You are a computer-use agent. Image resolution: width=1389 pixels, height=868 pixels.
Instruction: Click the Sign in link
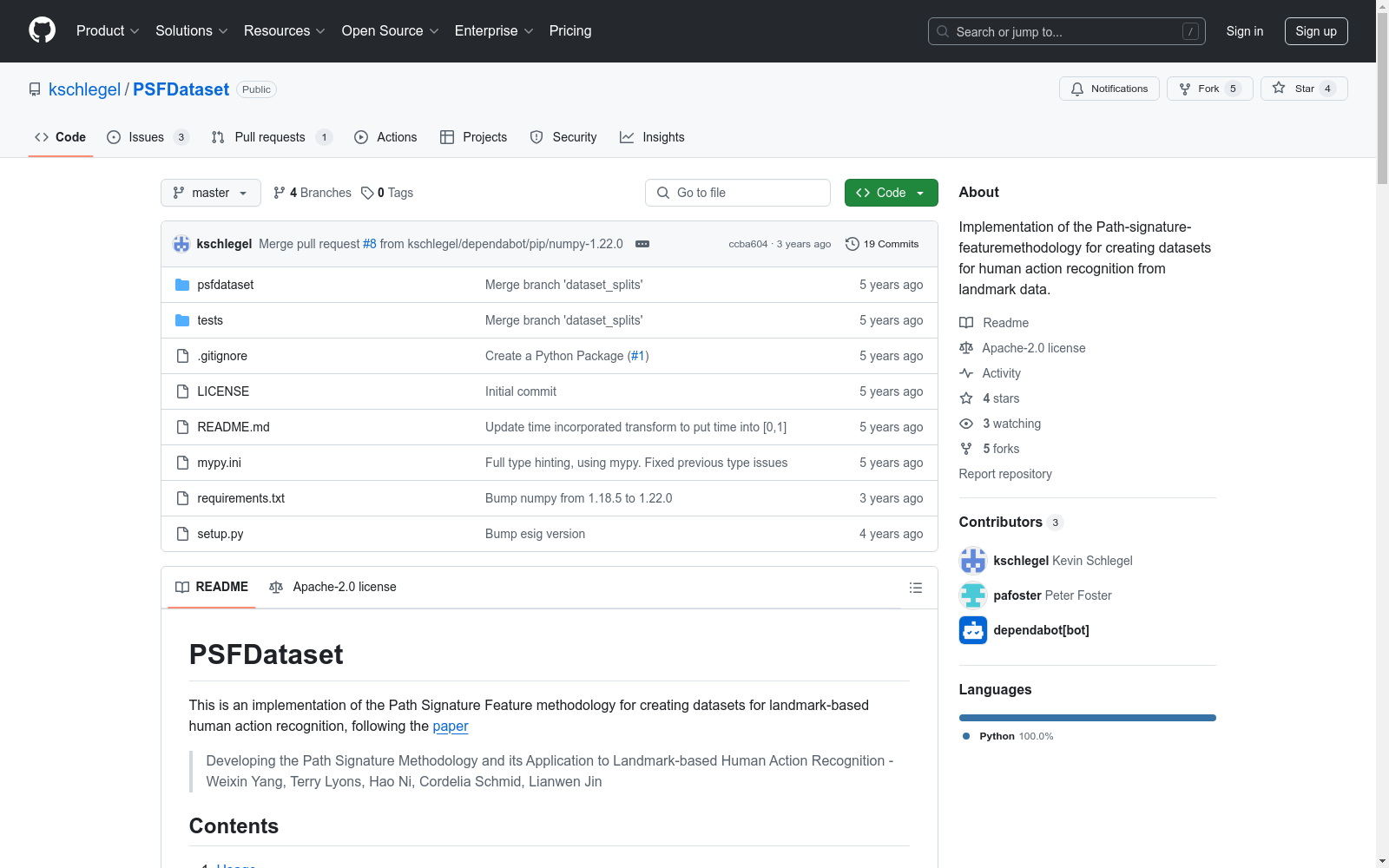click(1245, 31)
